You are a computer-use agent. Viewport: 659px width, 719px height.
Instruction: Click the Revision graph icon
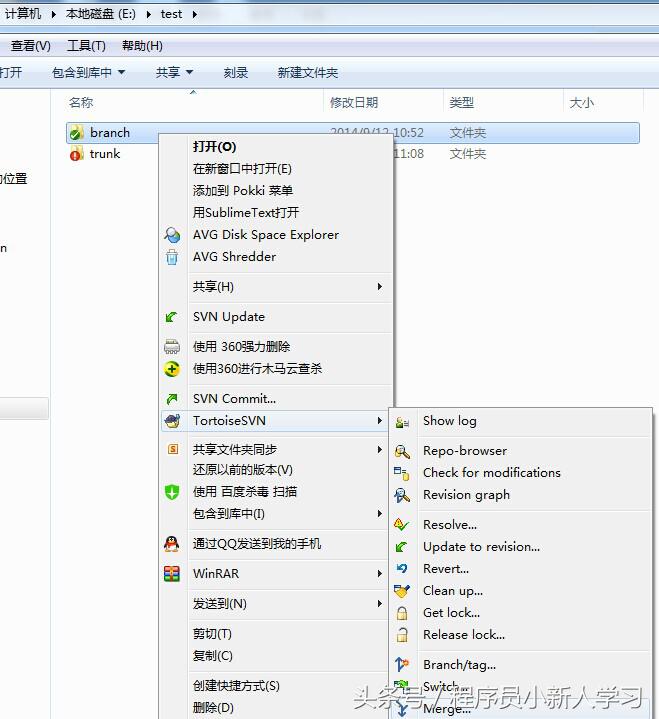pyautogui.click(x=402, y=495)
